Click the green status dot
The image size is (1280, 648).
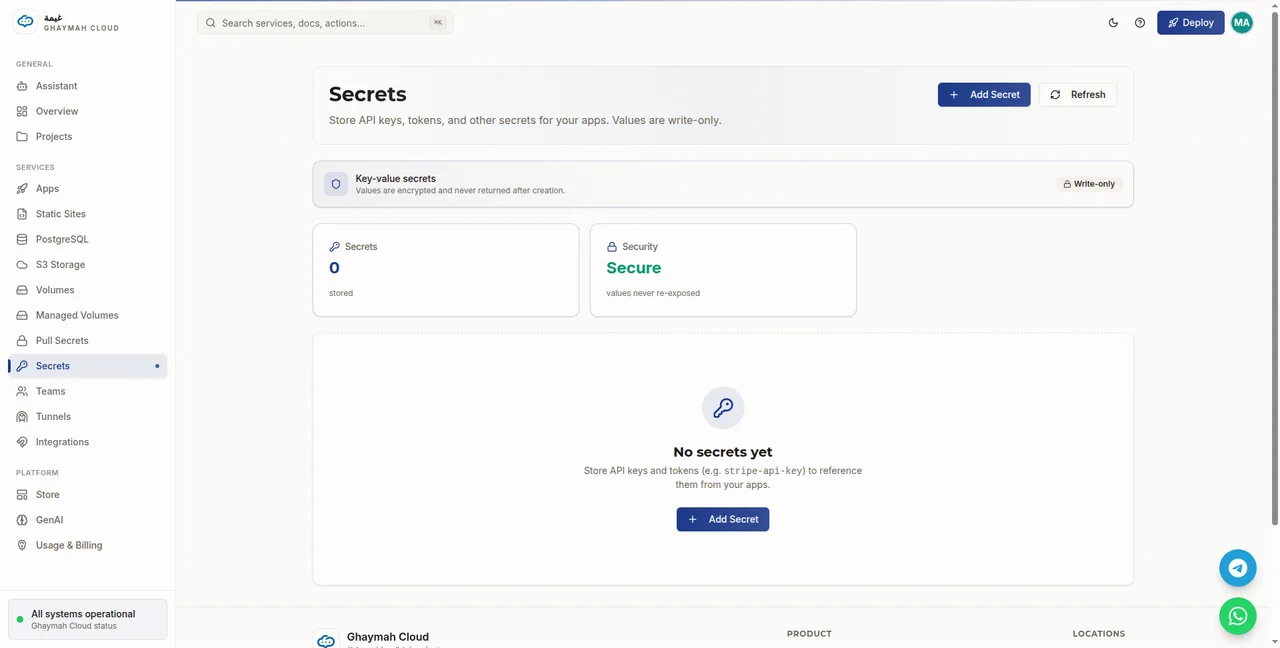(20, 620)
